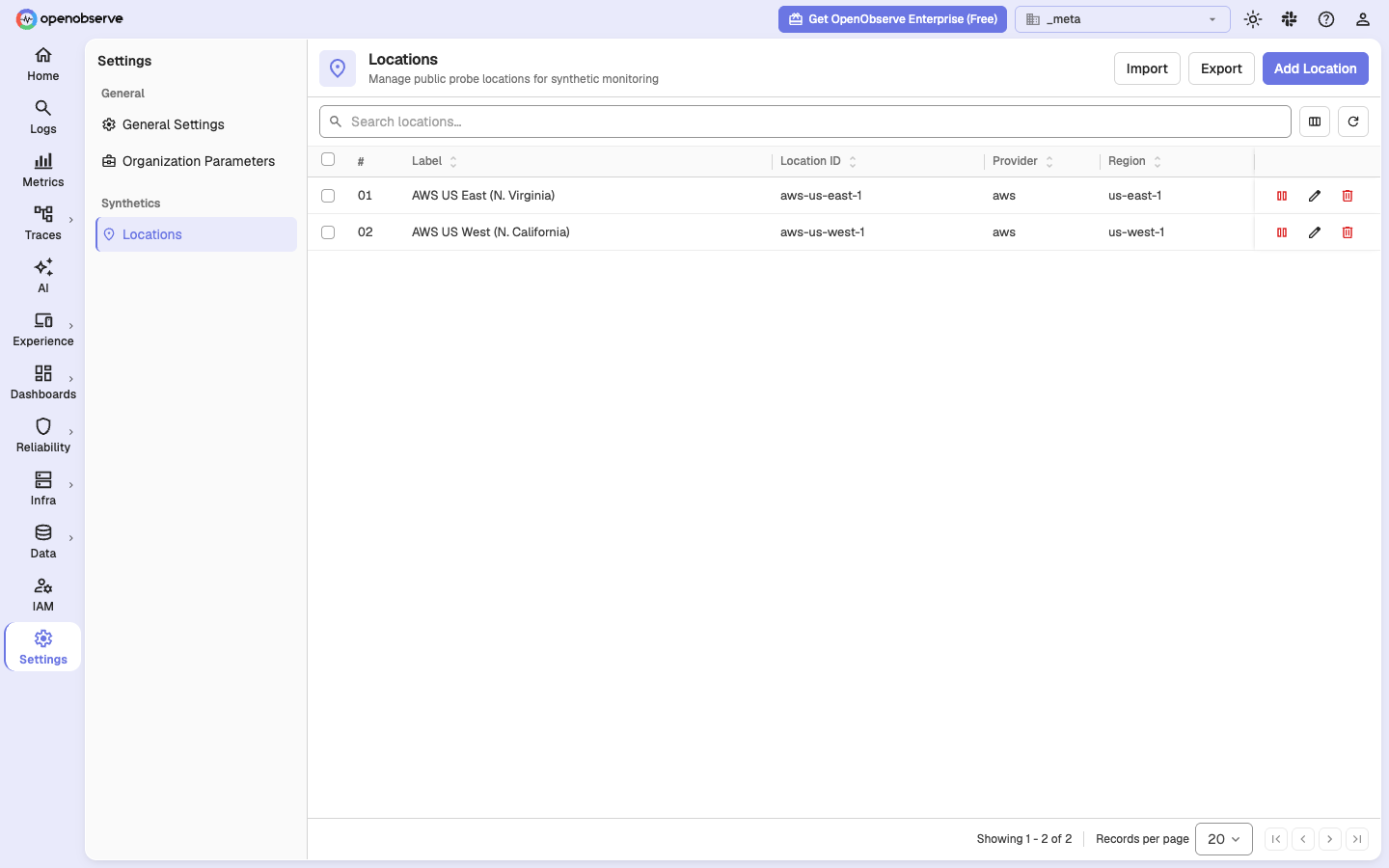Pause the AWS US East location
Image resolution: width=1389 pixels, height=868 pixels.
[x=1282, y=196]
